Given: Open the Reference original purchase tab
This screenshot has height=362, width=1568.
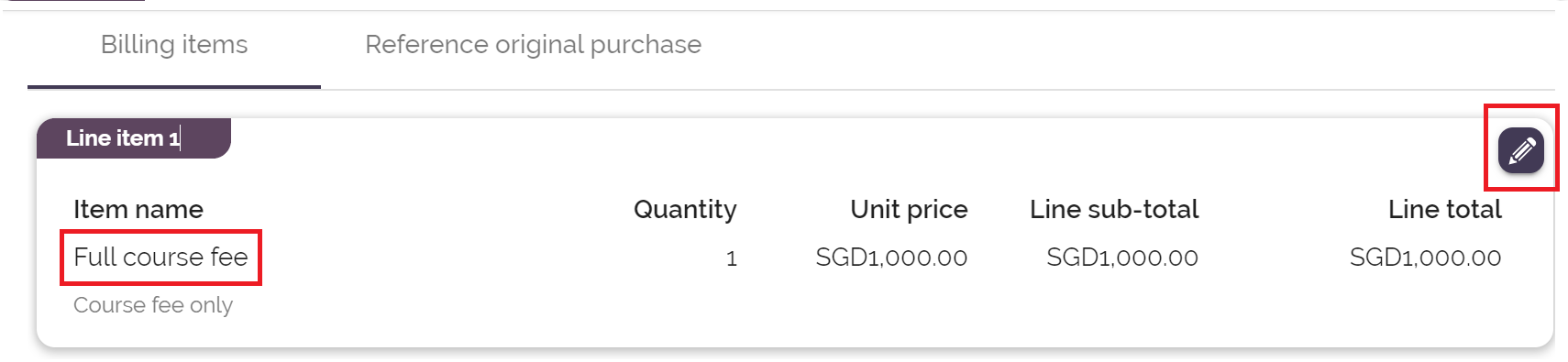Looking at the screenshot, I should (533, 45).
